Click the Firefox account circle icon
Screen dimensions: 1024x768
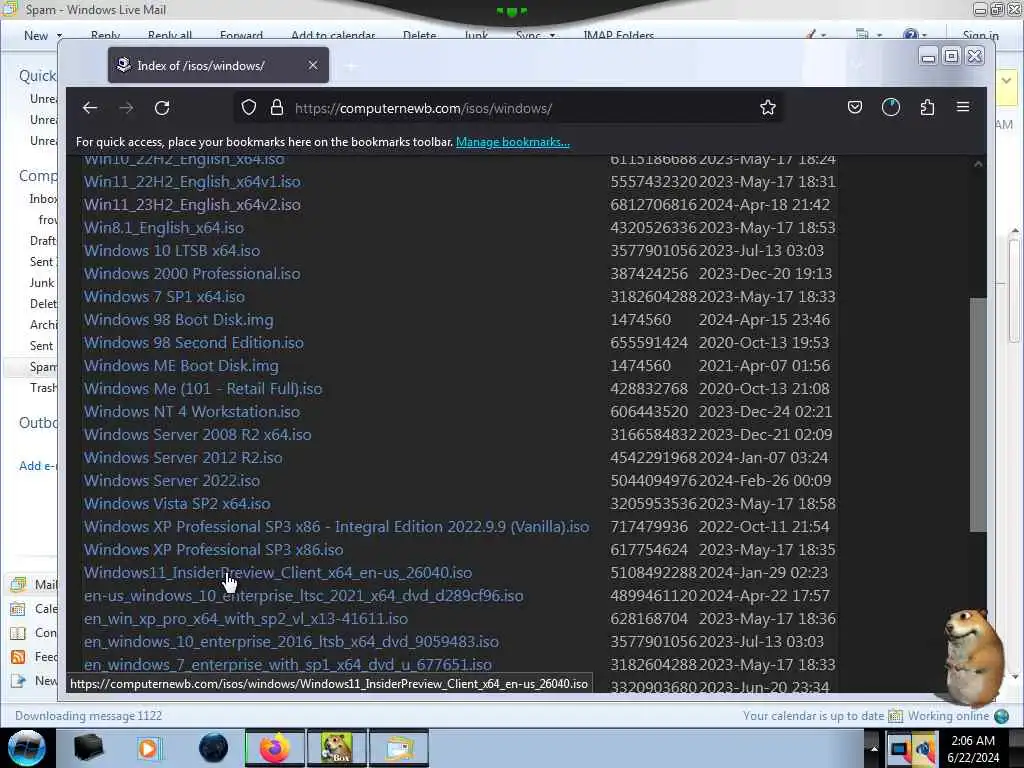[891, 108]
